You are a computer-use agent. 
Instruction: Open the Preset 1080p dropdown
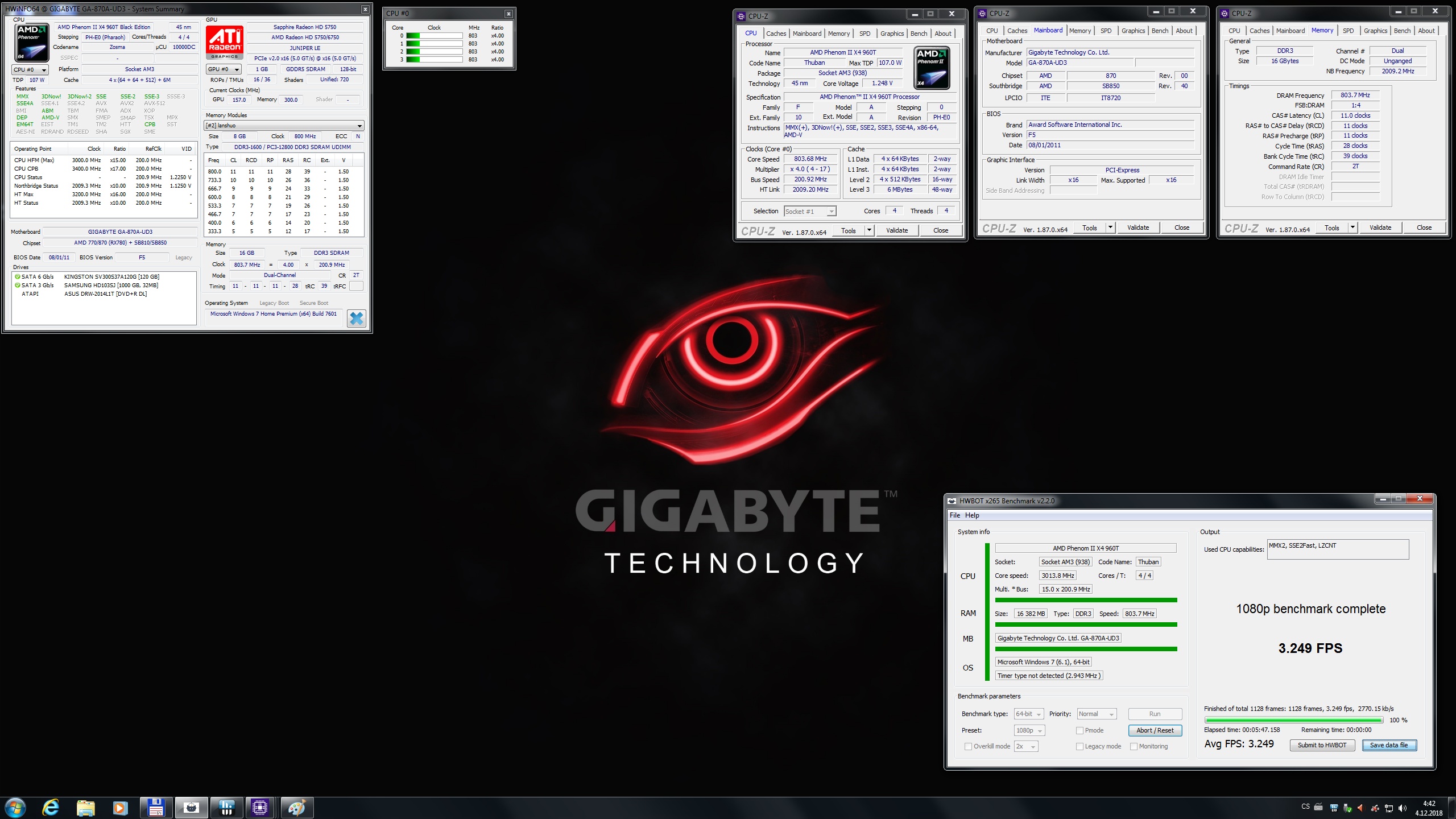coord(1029,730)
